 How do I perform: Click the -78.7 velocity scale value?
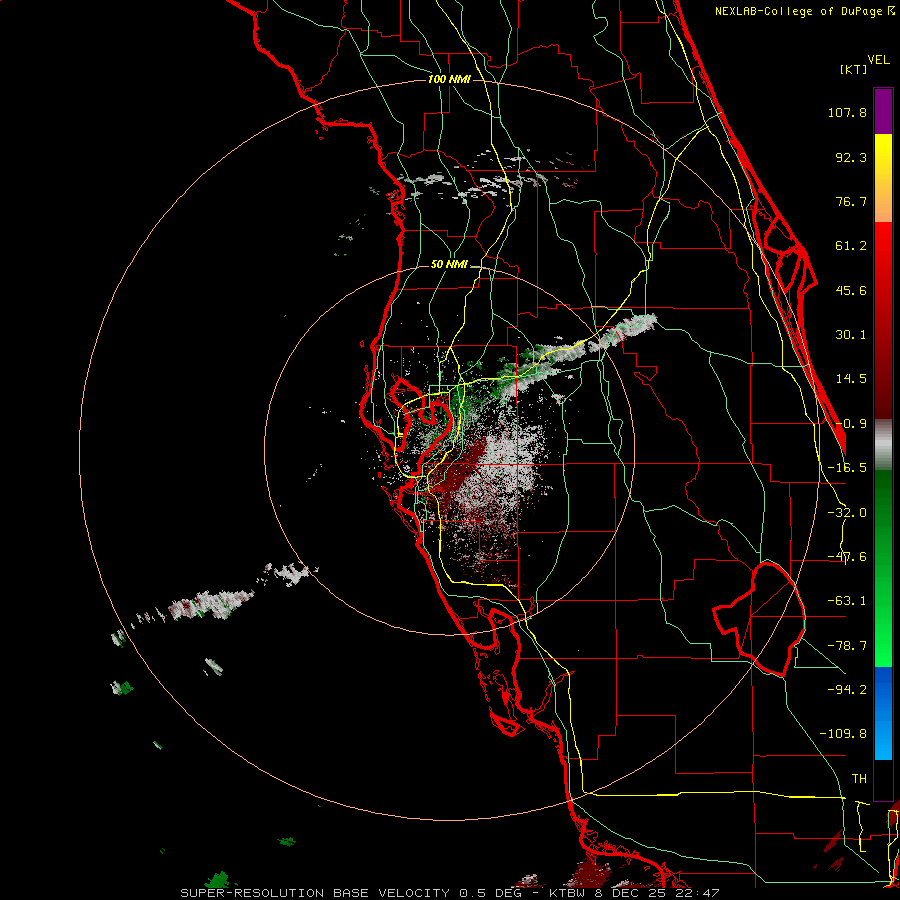click(847, 646)
